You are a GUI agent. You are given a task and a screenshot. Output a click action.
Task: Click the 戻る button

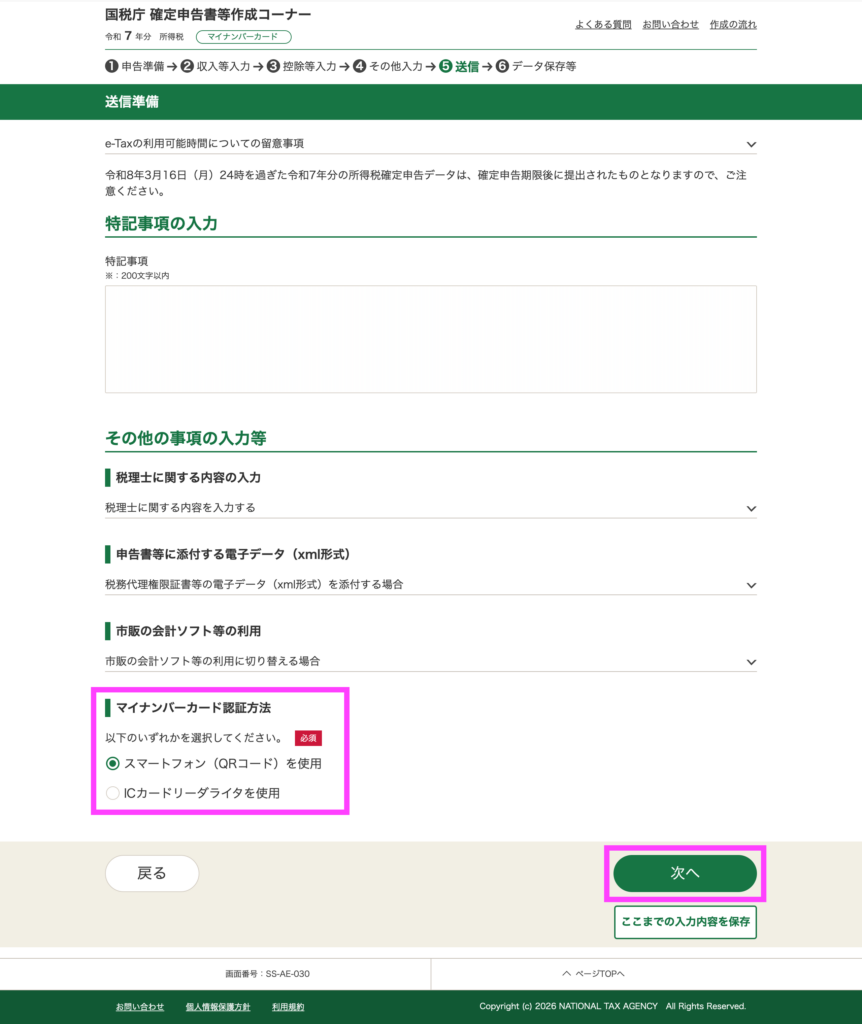(x=152, y=873)
